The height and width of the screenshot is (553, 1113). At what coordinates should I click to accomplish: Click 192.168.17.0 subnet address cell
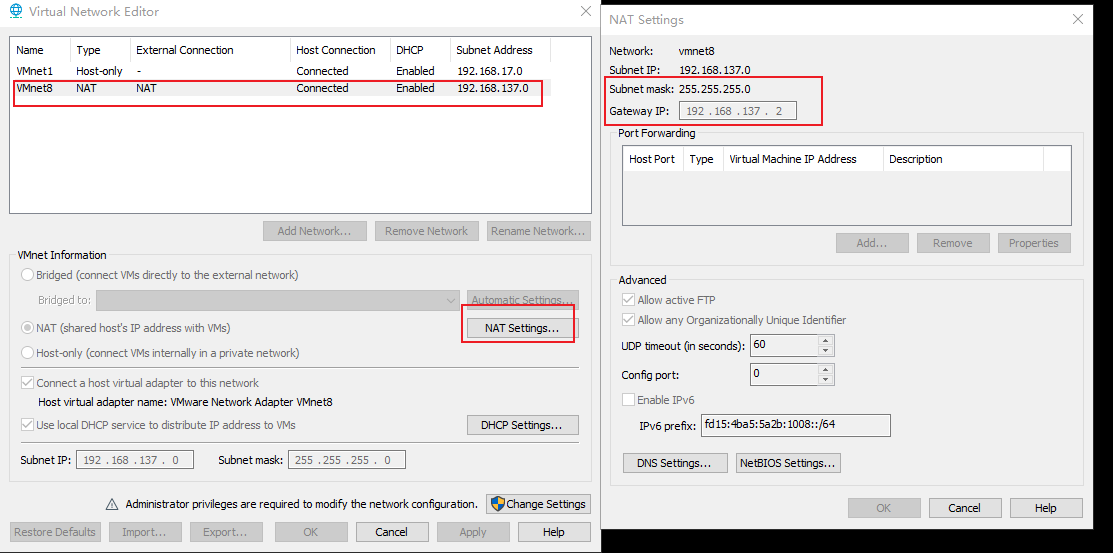point(490,71)
